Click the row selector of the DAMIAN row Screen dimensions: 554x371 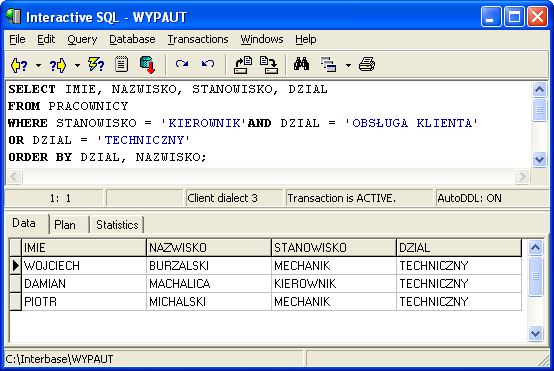click(x=16, y=284)
